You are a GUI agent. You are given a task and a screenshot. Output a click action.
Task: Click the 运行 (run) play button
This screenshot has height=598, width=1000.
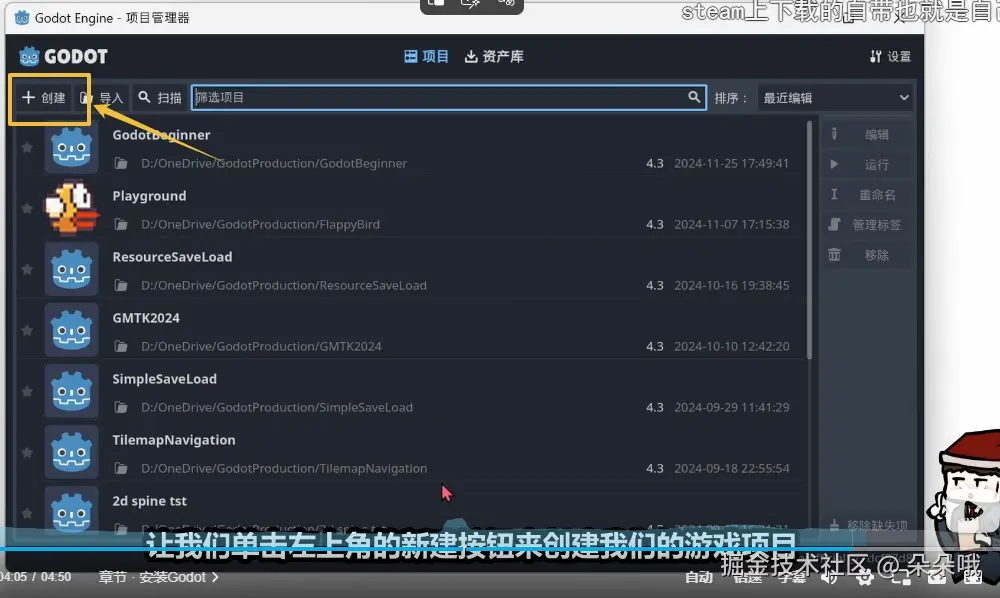tap(867, 164)
